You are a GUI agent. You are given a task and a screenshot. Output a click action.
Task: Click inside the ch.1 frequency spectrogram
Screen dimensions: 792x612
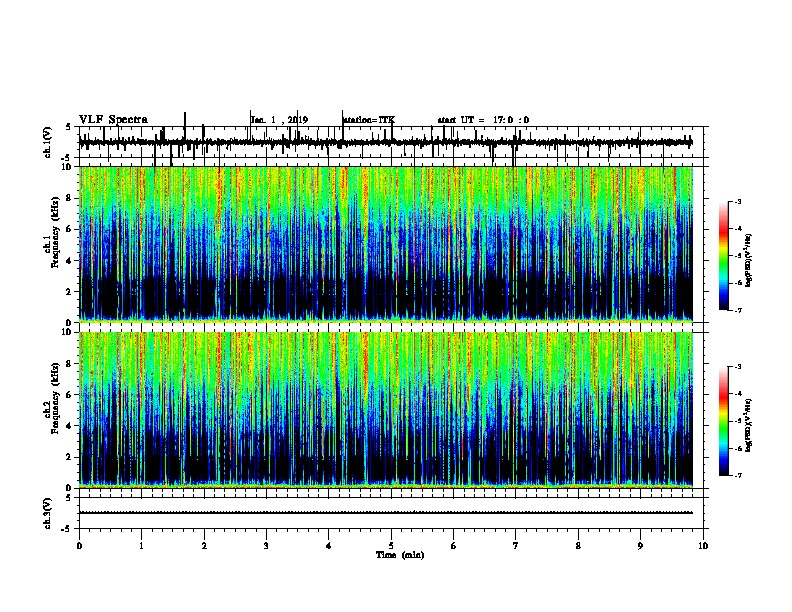pos(386,244)
